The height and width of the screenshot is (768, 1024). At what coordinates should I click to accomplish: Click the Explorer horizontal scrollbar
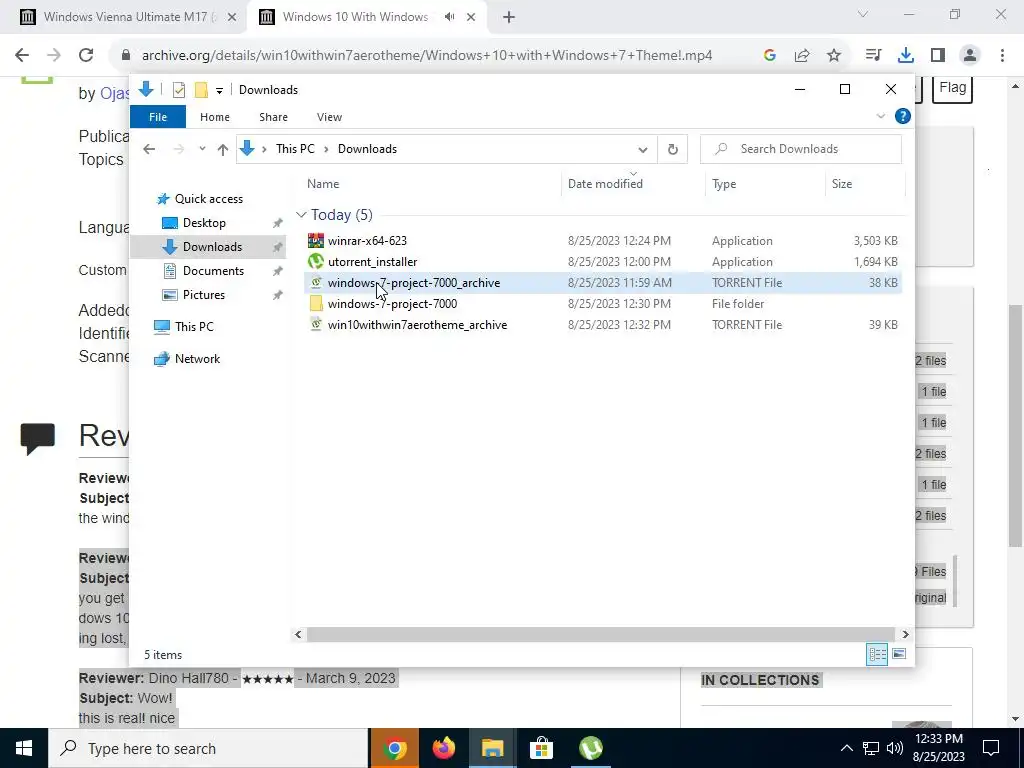[601, 635]
